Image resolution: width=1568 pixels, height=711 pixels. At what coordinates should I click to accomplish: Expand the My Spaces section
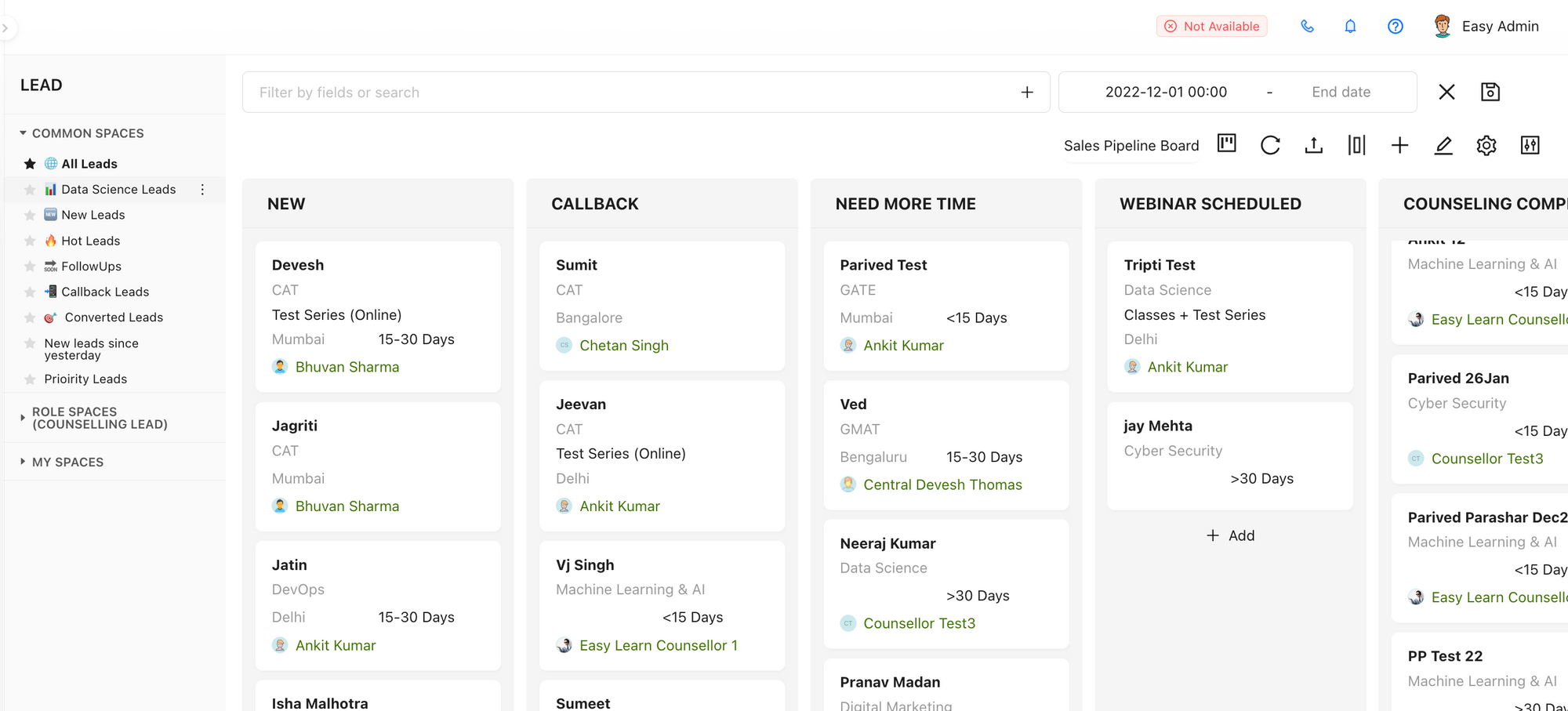click(23, 462)
